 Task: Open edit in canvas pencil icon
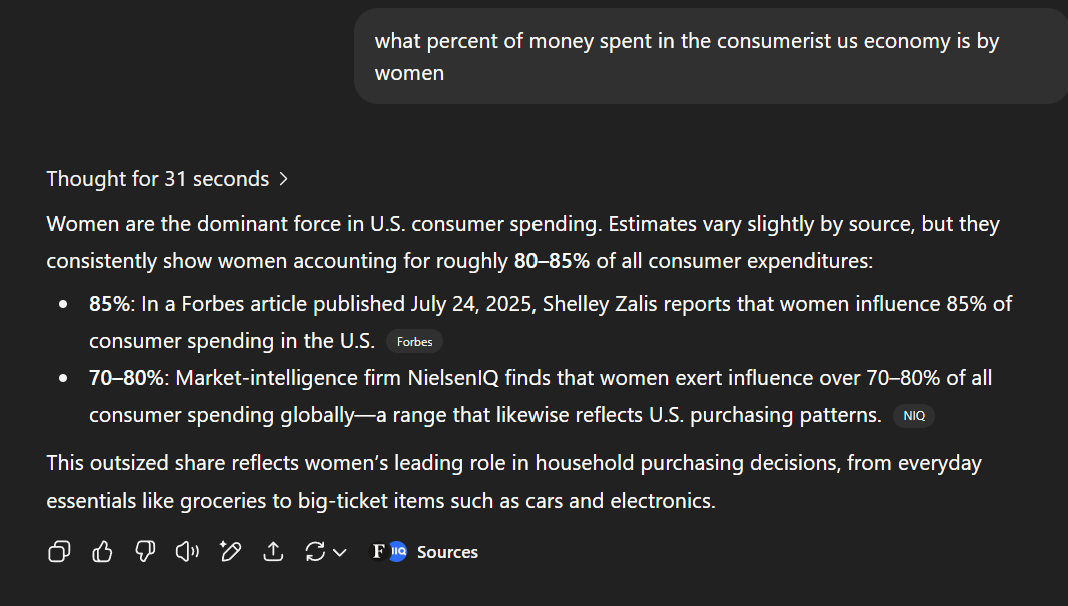(230, 552)
